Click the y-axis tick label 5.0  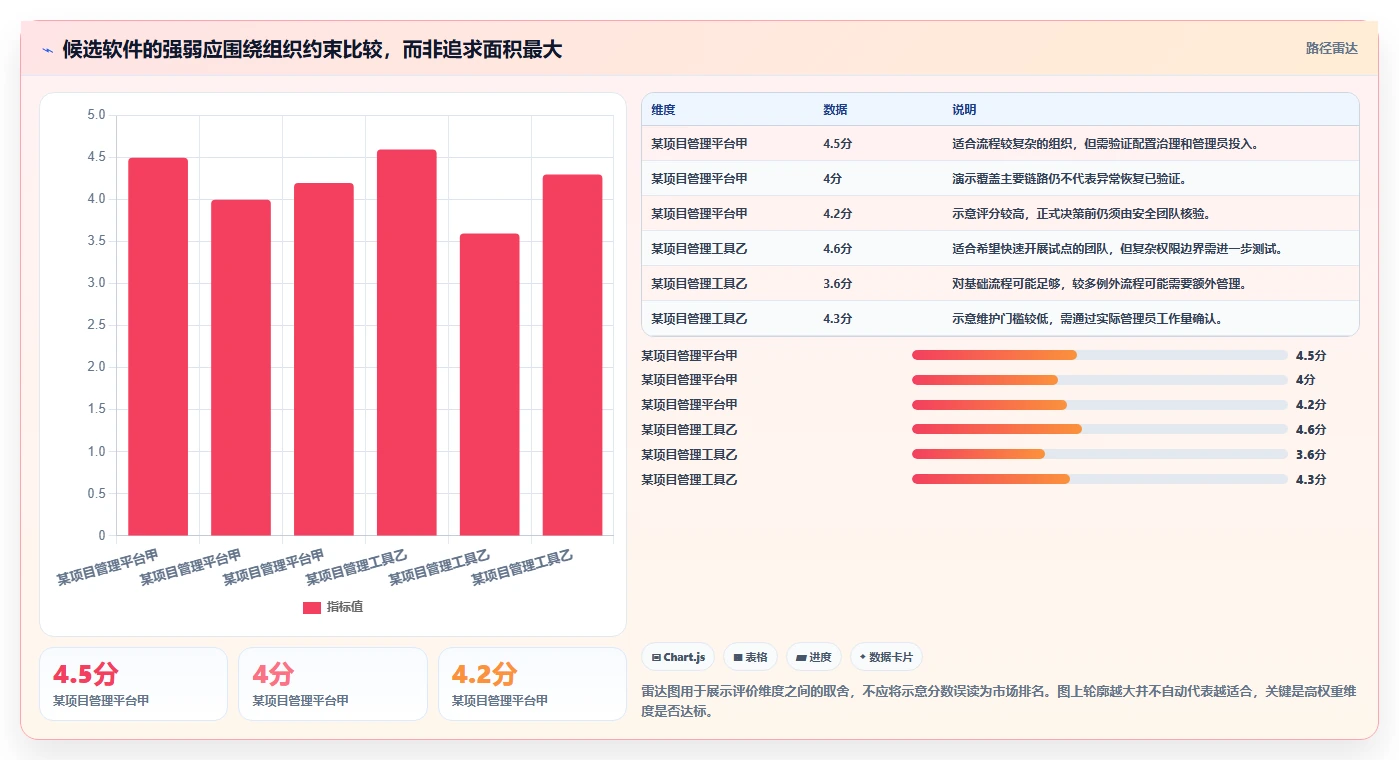[x=96, y=115]
